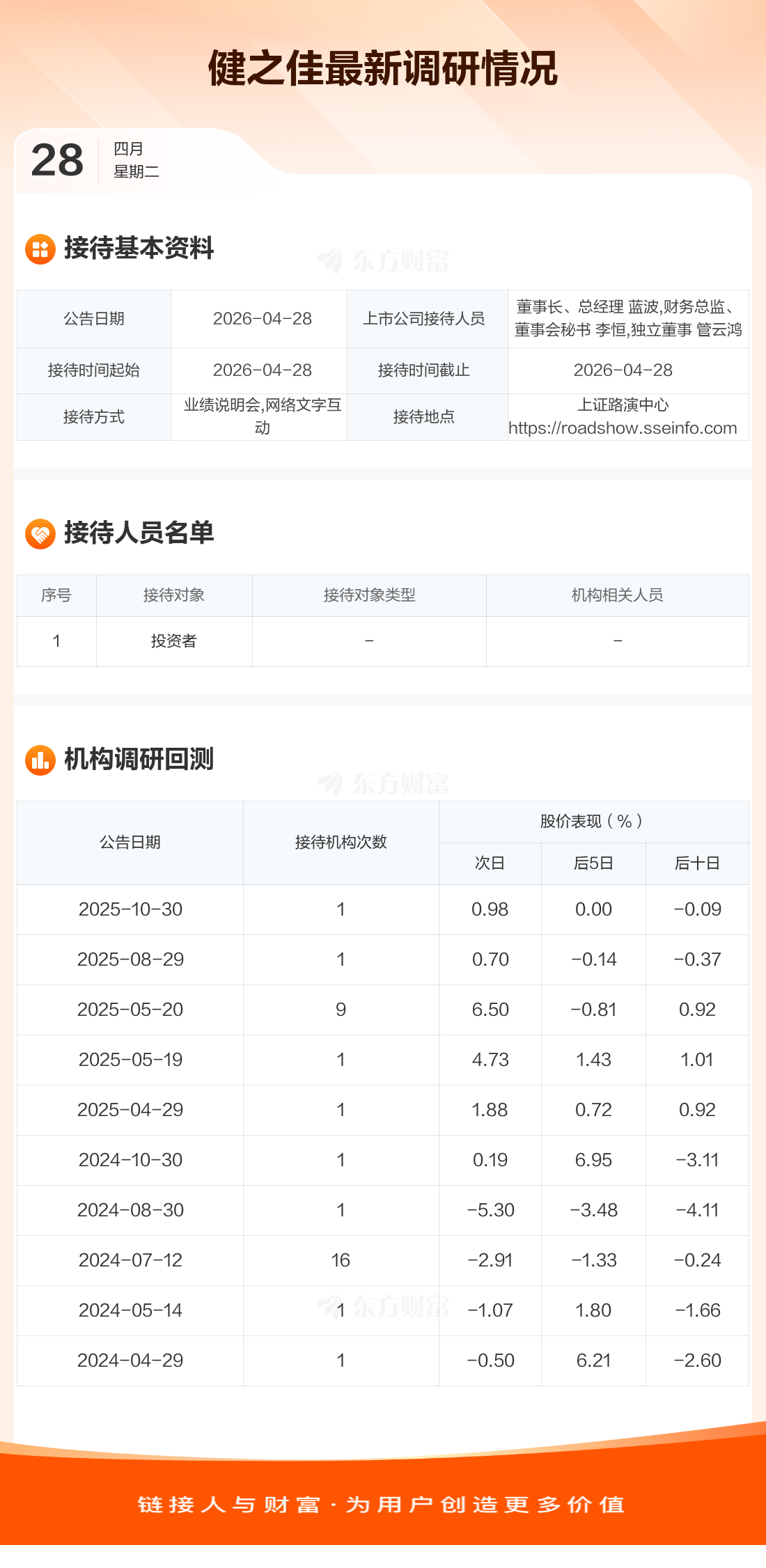Viewport: 766px width, 1568px height.
Task: Click the 6.95 five-day value
Action: [593, 1160]
